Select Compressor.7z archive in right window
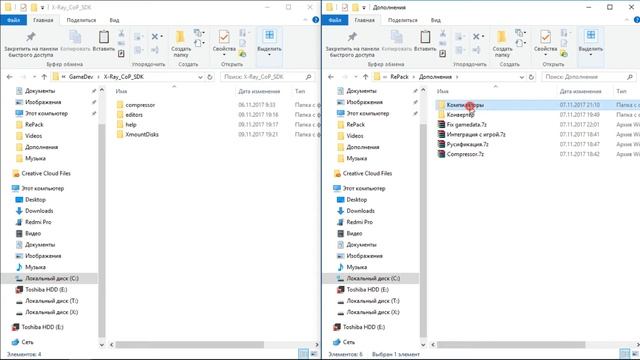Viewport: 640px width, 360px height. point(465,154)
